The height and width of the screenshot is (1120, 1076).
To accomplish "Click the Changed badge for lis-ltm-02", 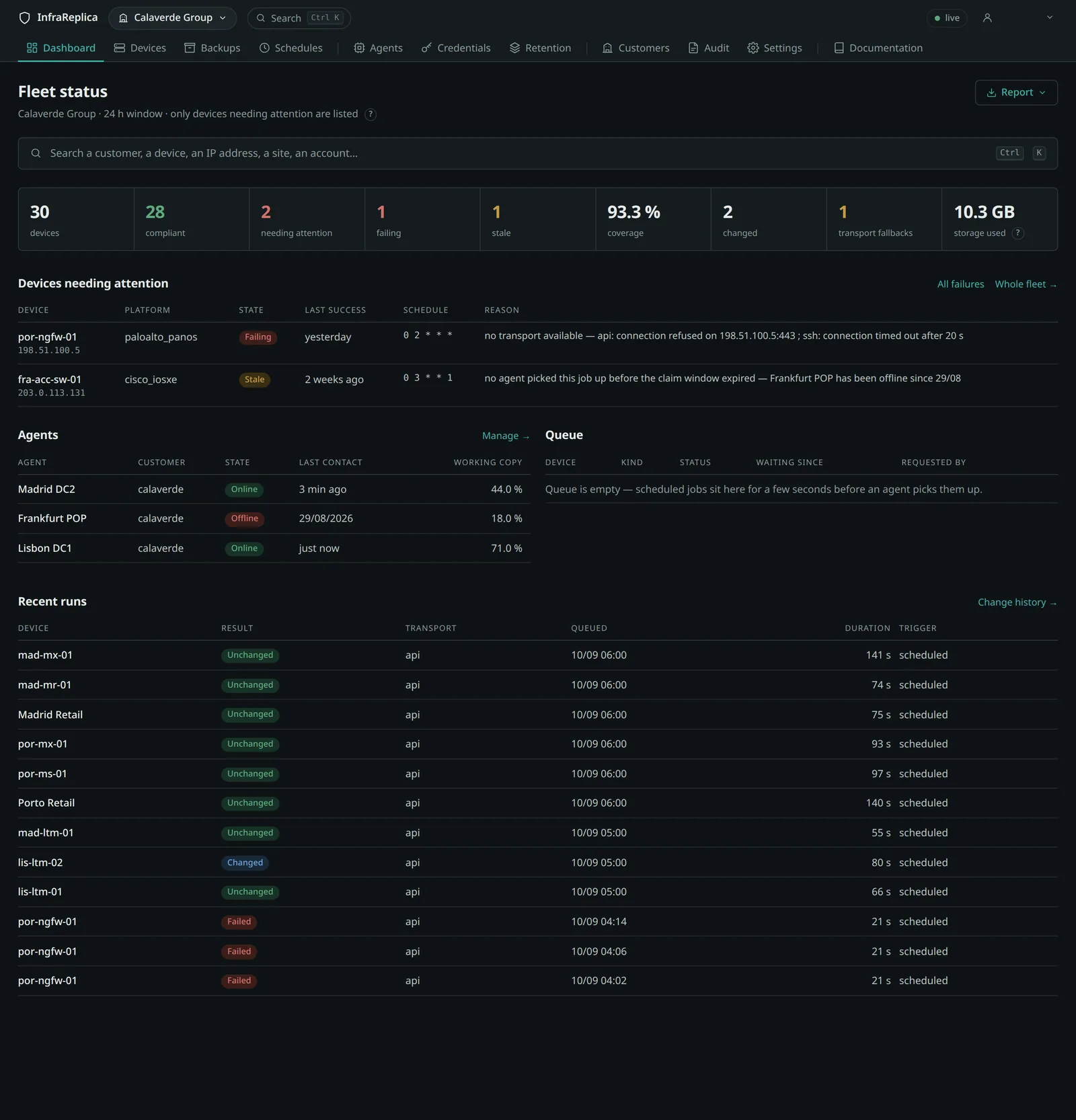I will 245,863.
